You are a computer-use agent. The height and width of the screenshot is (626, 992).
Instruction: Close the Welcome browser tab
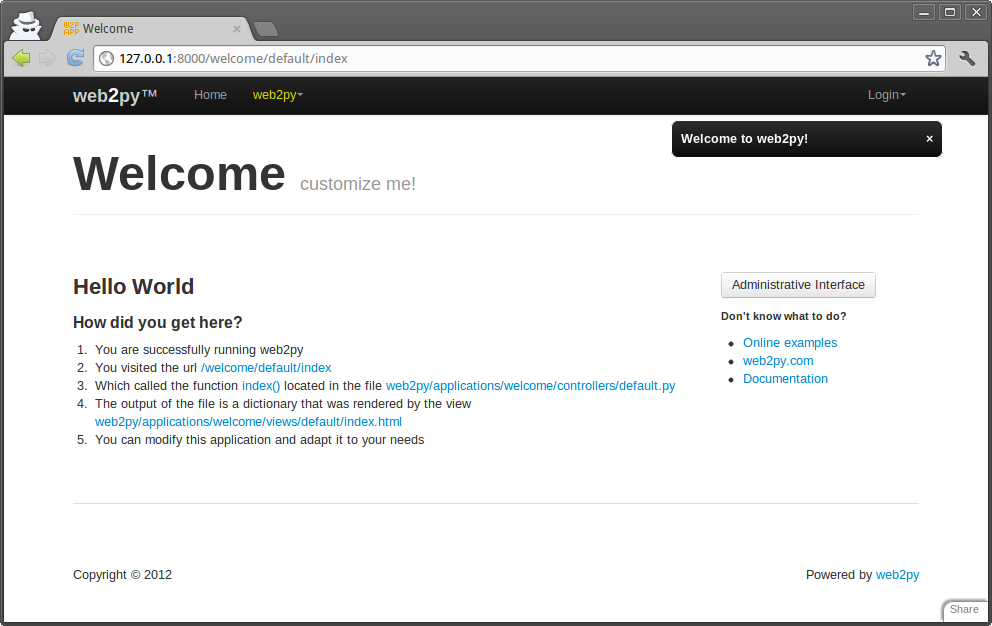point(237,28)
